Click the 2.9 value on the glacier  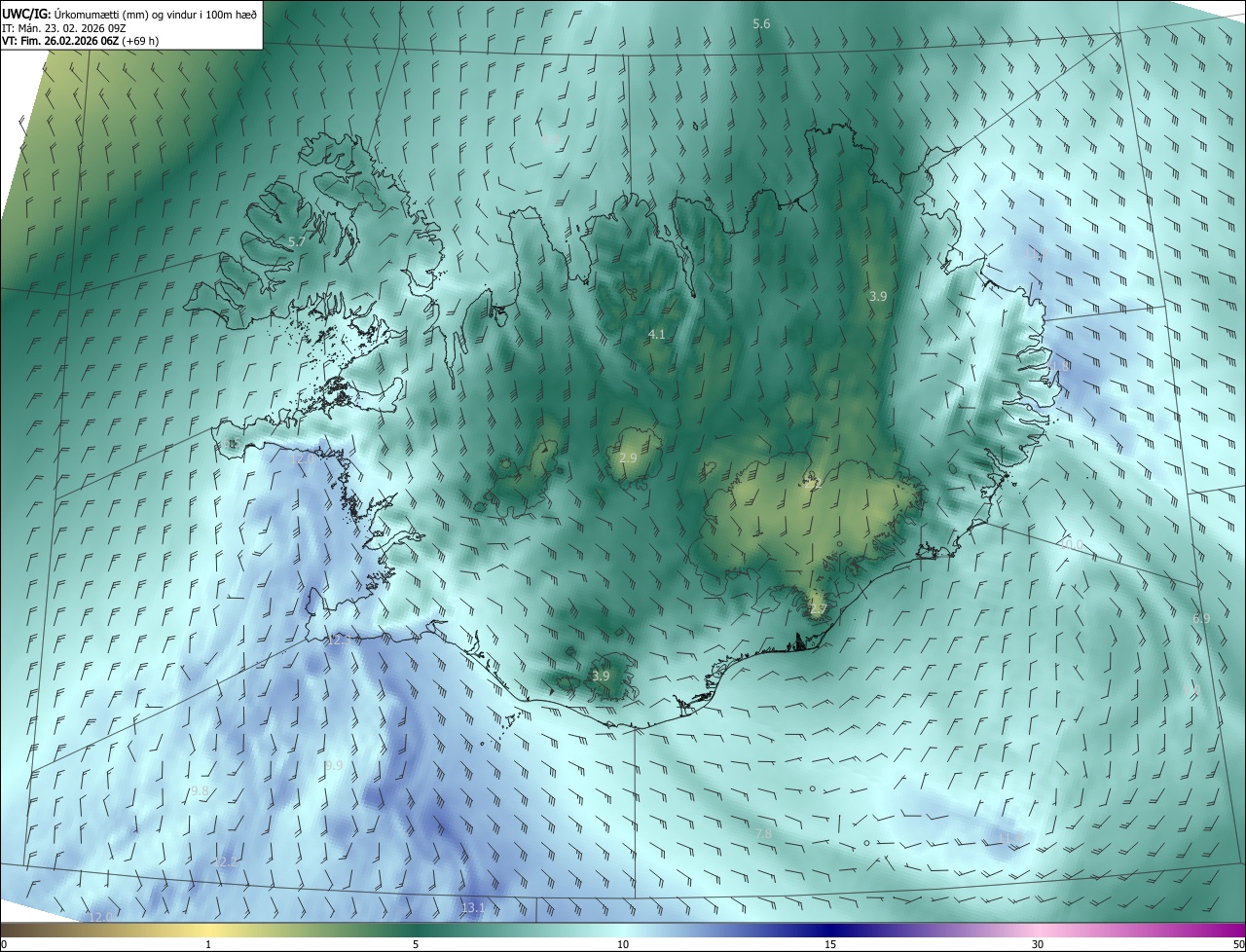(x=628, y=458)
